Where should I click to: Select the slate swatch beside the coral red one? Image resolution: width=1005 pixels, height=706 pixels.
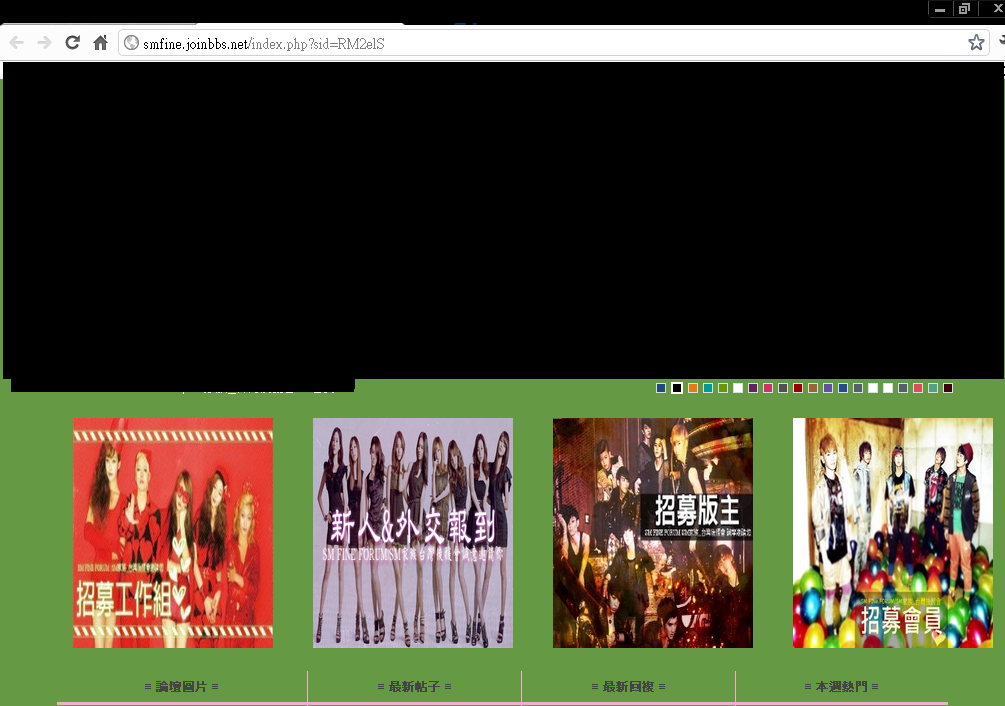903,388
